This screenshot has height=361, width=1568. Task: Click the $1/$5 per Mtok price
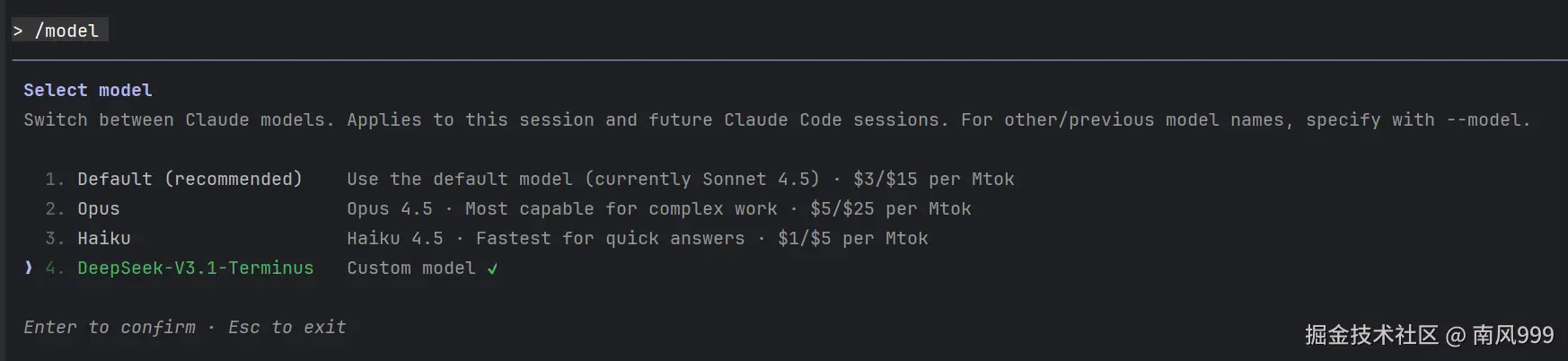[x=852, y=238]
